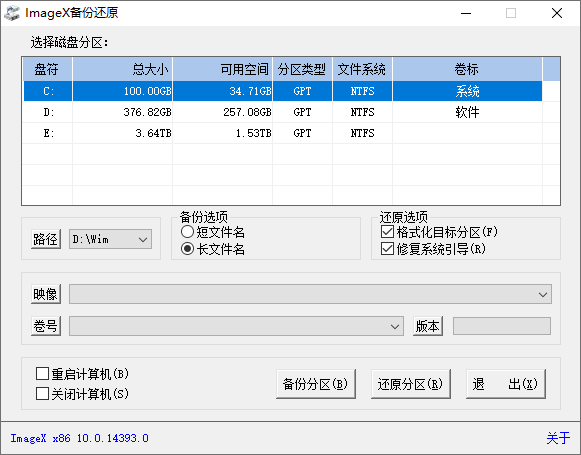Image resolution: width=581 pixels, height=455 pixels.
Task: Click the 3.64TB size cell
Action: (123, 133)
